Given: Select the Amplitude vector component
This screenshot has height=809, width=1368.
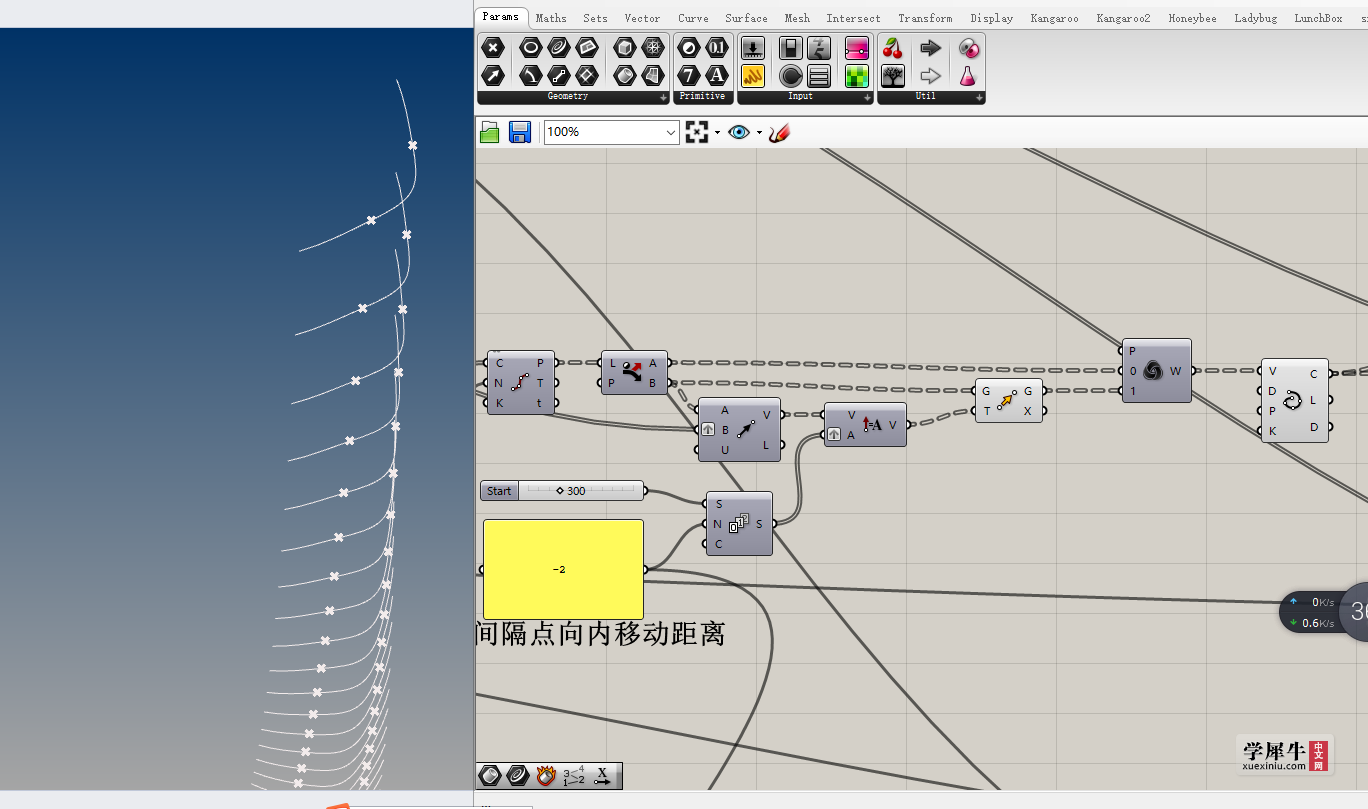Looking at the screenshot, I should point(865,424).
